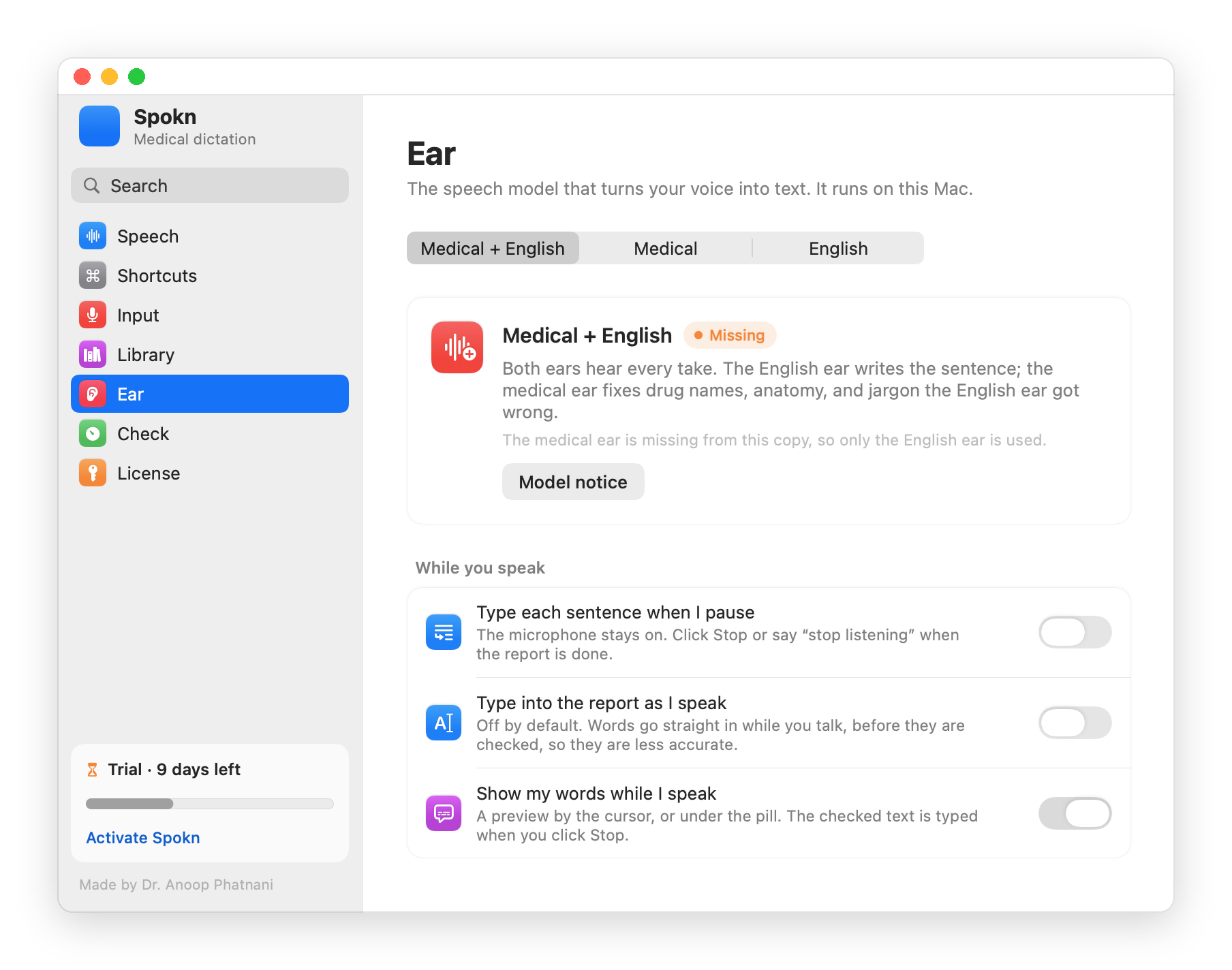Image resolution: width=1232 pixels, height=970 pixels.
Task: Open the Speech section
Action: pos(210,236)
